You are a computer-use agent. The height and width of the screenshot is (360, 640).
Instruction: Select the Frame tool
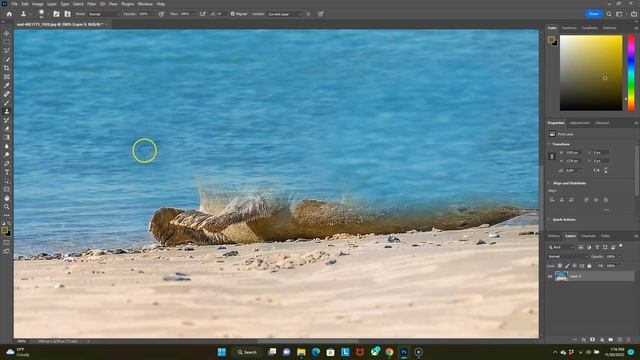(x=7, y=76)
